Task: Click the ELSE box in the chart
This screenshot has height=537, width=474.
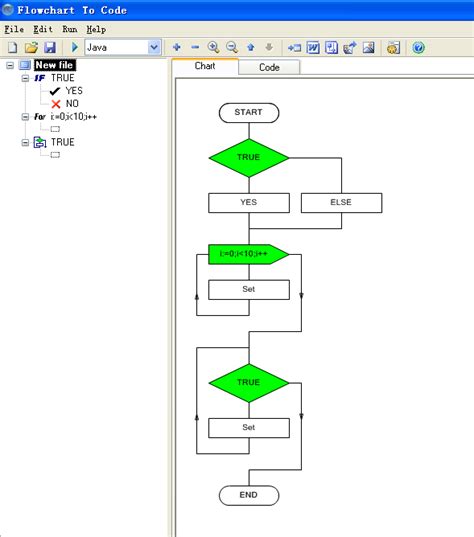Action: pos(341,203)
